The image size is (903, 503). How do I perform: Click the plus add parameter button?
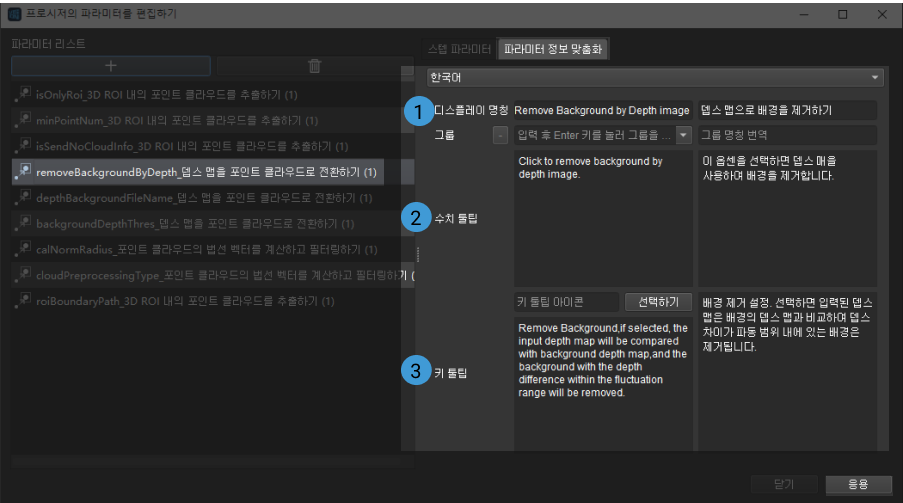(111, 66)
